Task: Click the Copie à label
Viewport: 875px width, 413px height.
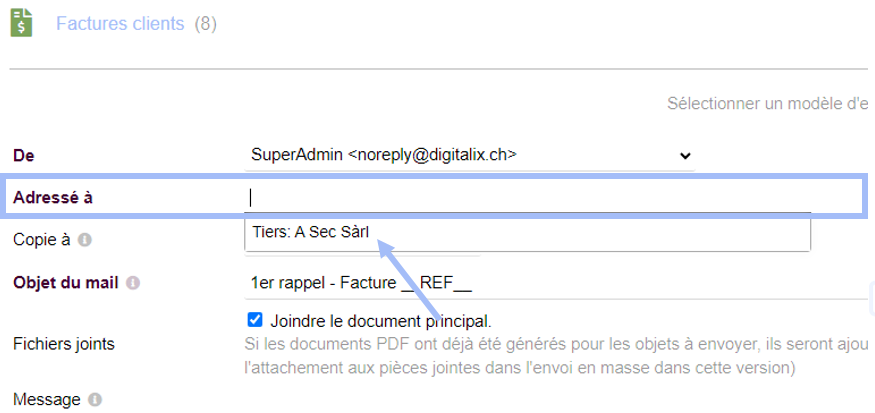Action: 42,240
